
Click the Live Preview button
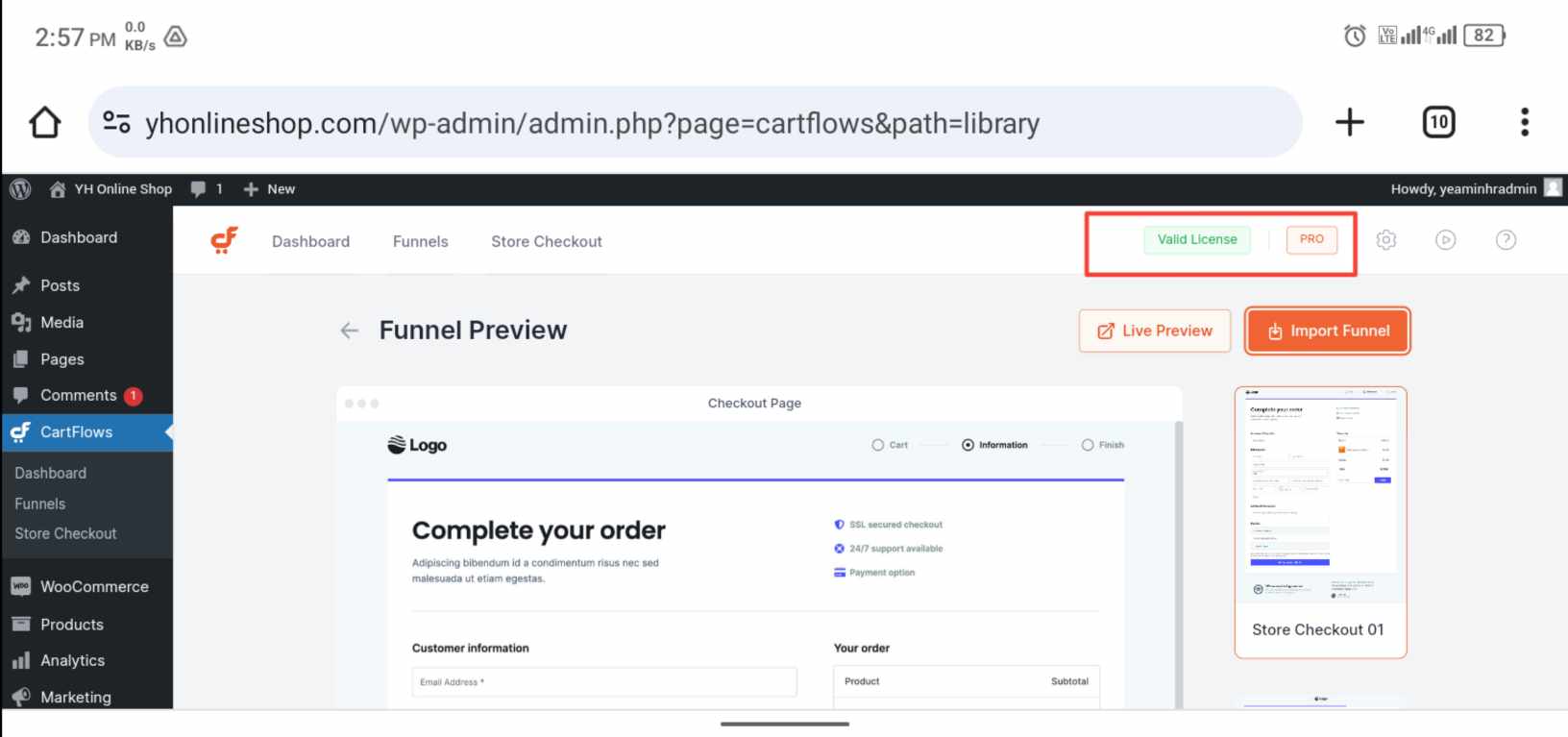(x=1155, y=331)
